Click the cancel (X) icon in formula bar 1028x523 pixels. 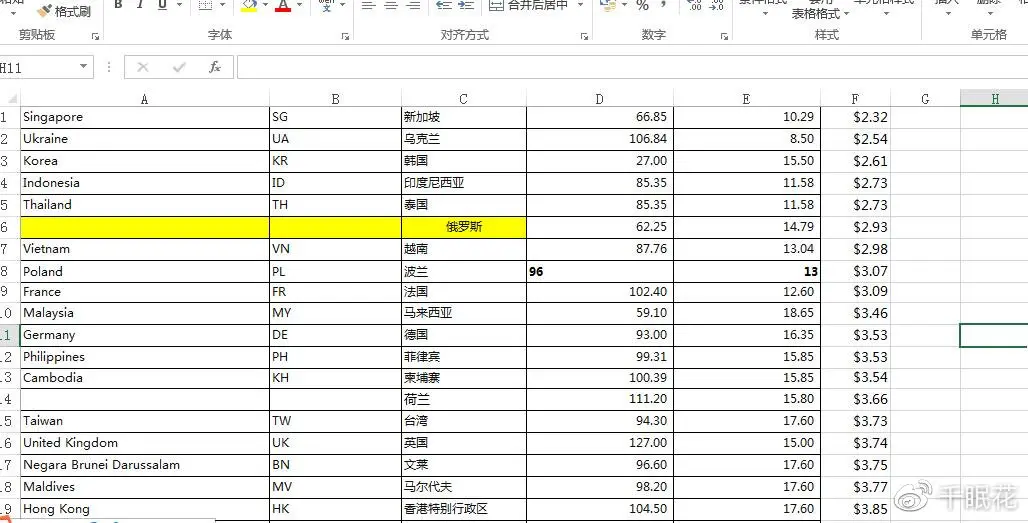[x=143, y=67]
